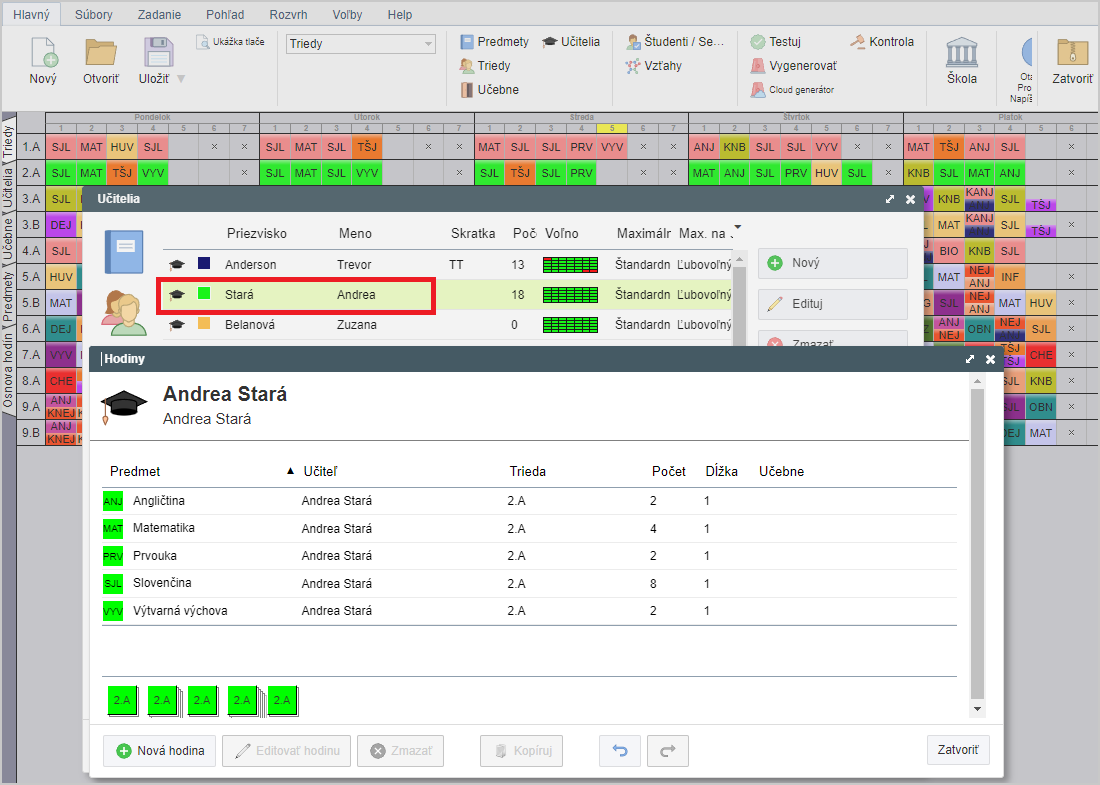Select teacher row Anderson Trevor

[447, 264]
